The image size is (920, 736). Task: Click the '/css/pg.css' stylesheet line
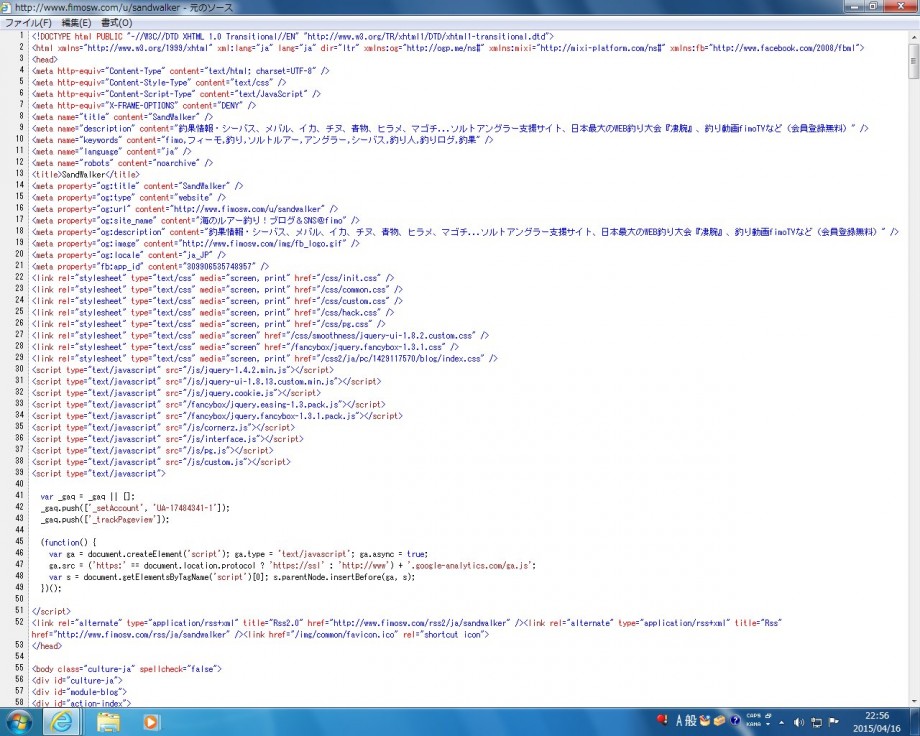(208, 324)
